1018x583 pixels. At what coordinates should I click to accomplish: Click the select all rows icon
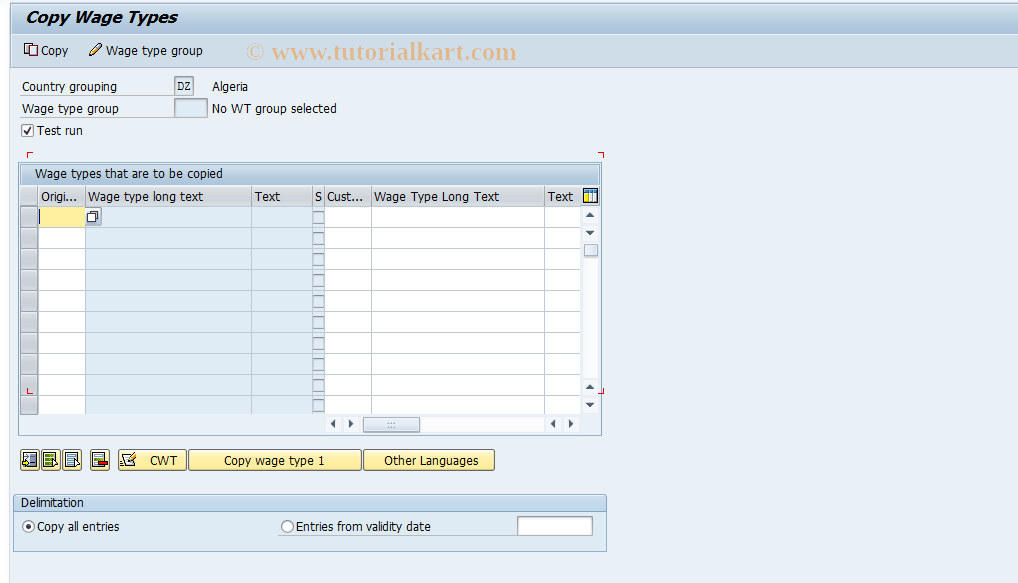point(51,460)
